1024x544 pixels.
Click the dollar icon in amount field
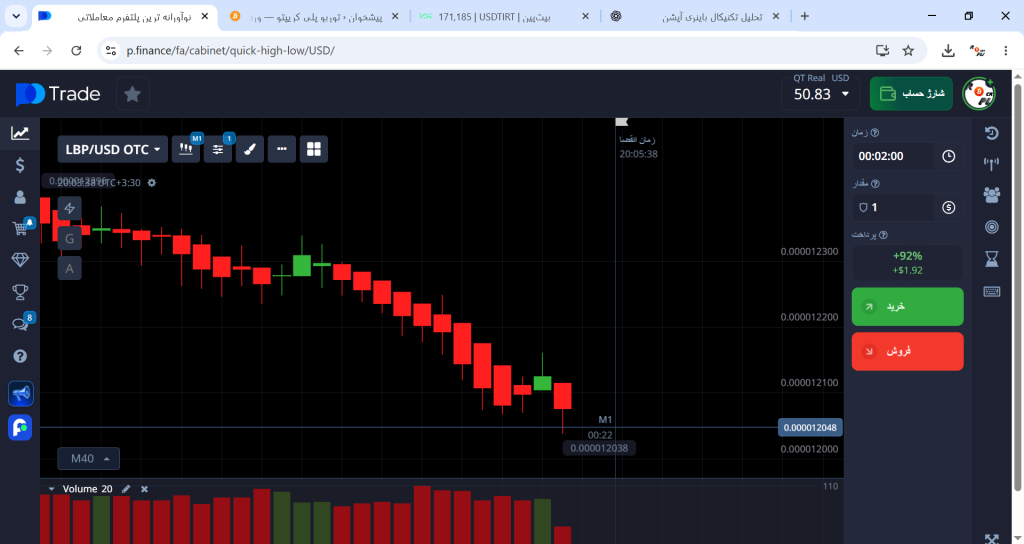click(948, 208)
